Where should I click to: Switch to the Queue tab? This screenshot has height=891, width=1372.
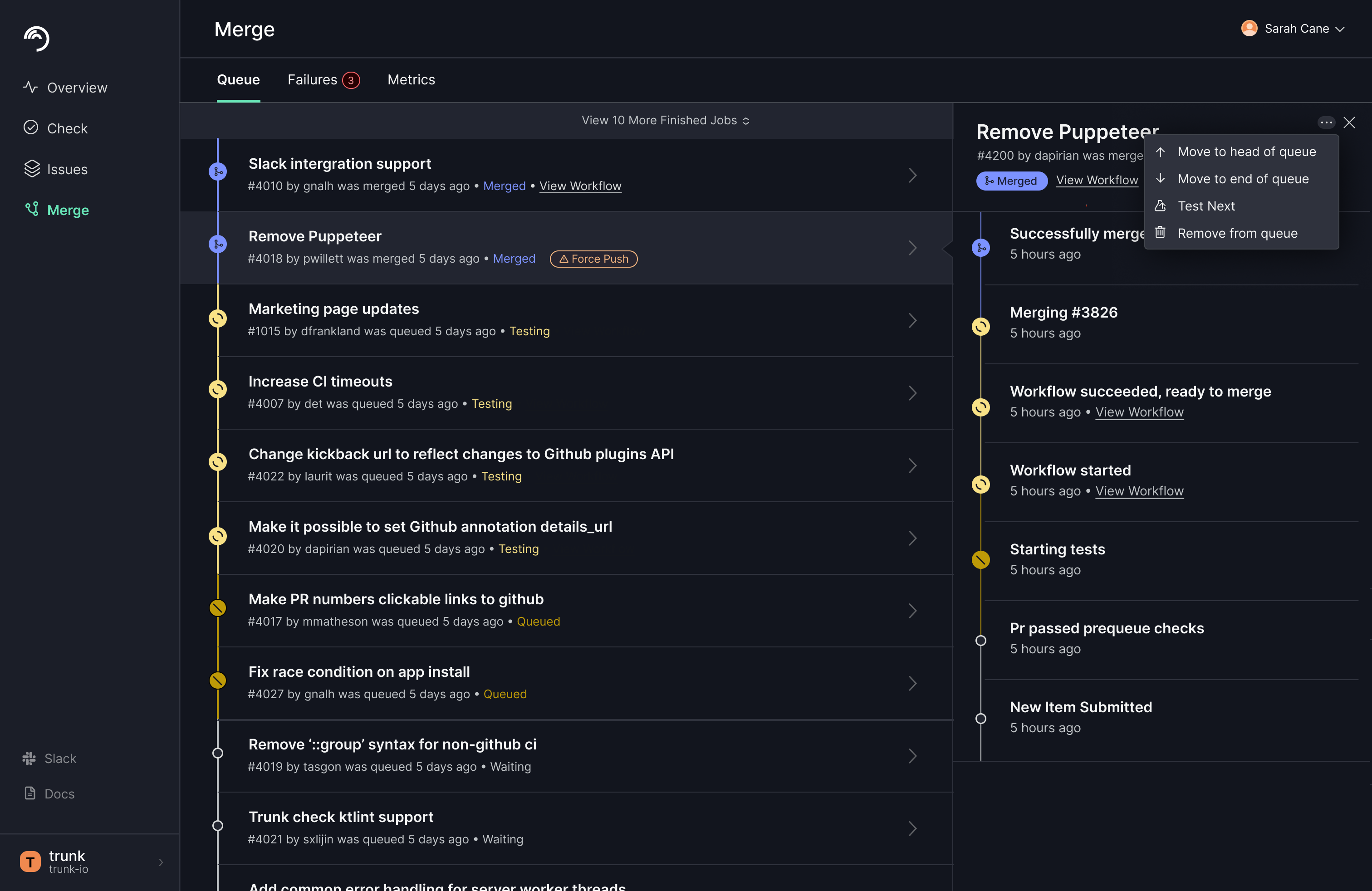(x=238, y=79)
